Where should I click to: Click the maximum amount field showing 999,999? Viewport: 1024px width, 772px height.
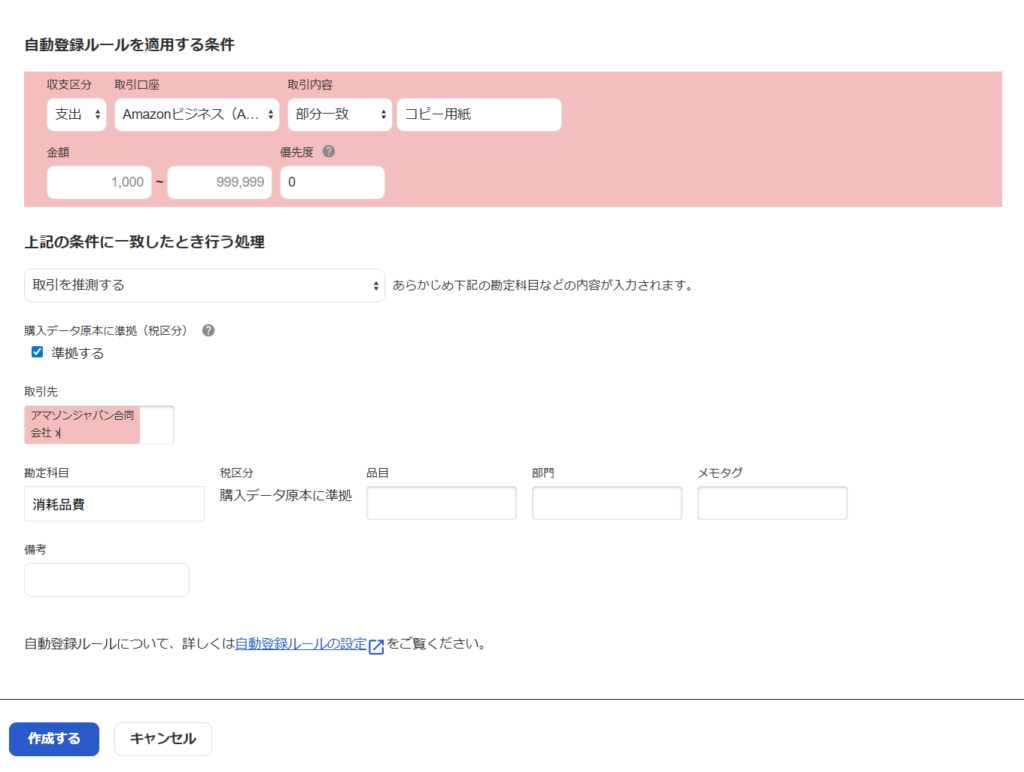(219, 182)
